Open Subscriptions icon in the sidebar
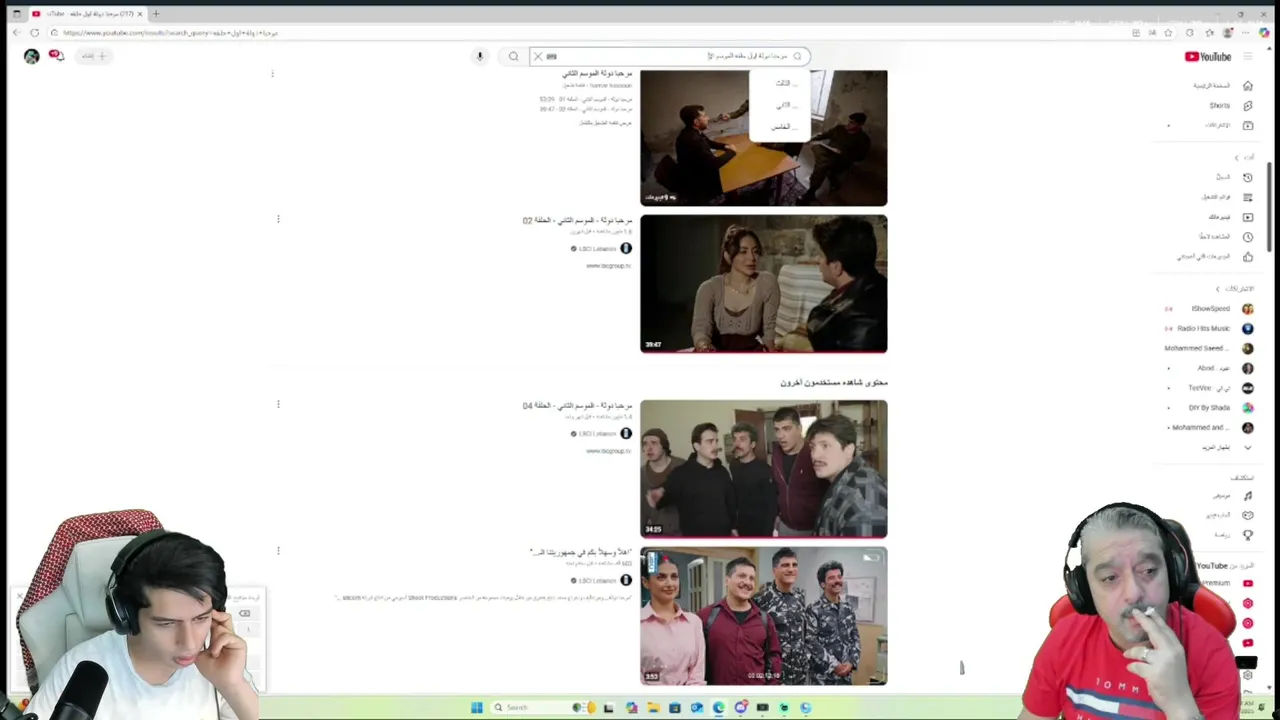 point(1247,125)
